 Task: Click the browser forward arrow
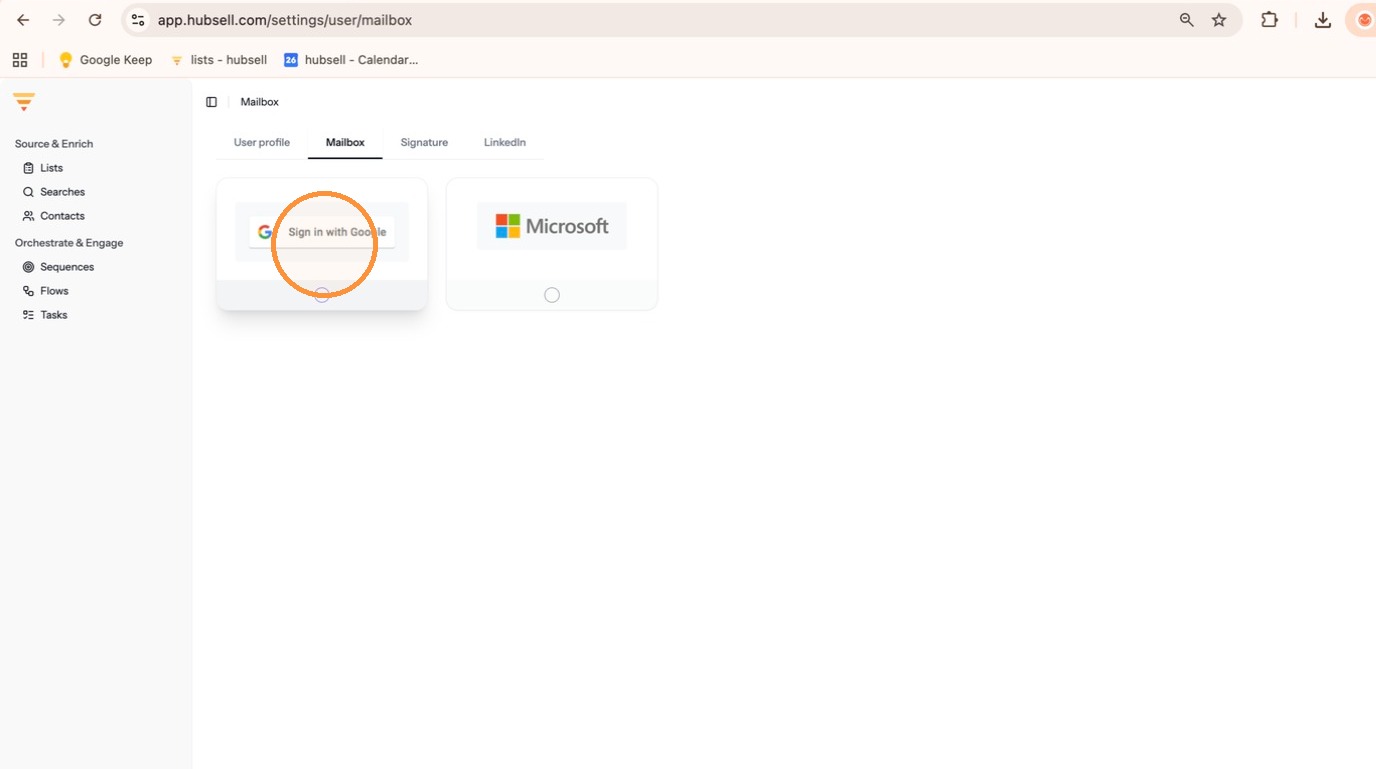[59, 20]
